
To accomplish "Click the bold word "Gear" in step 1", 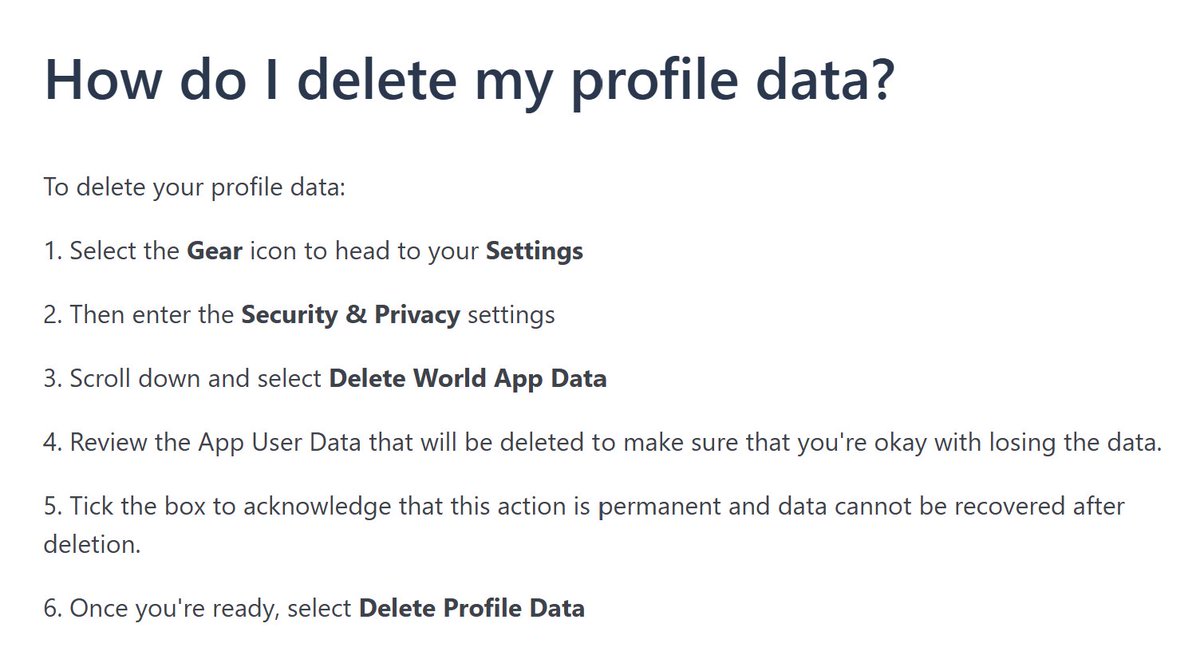I will [x=214, y=251].
